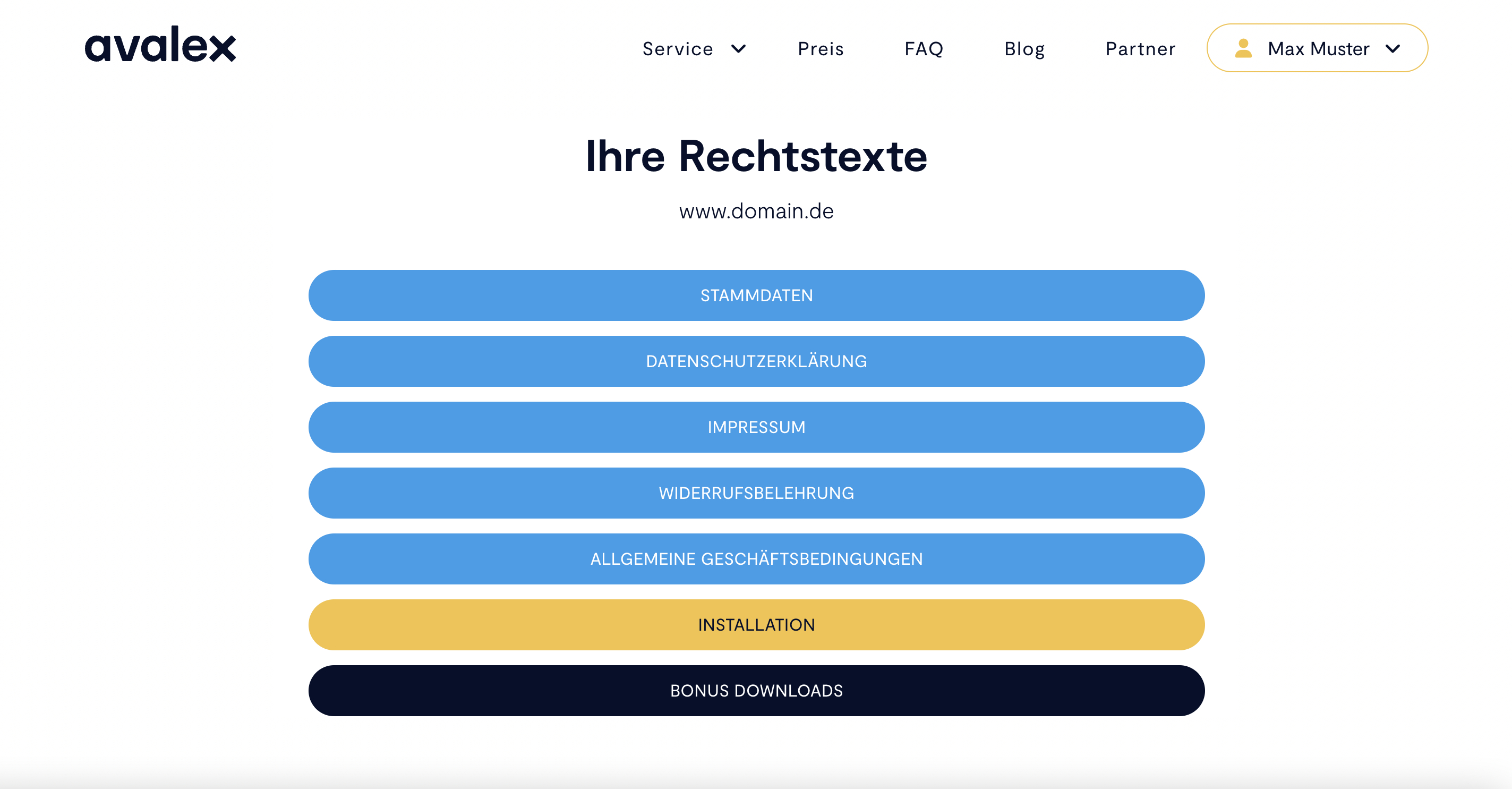Open the Blog page
1512x789 pixels.
coord(1023,49)
